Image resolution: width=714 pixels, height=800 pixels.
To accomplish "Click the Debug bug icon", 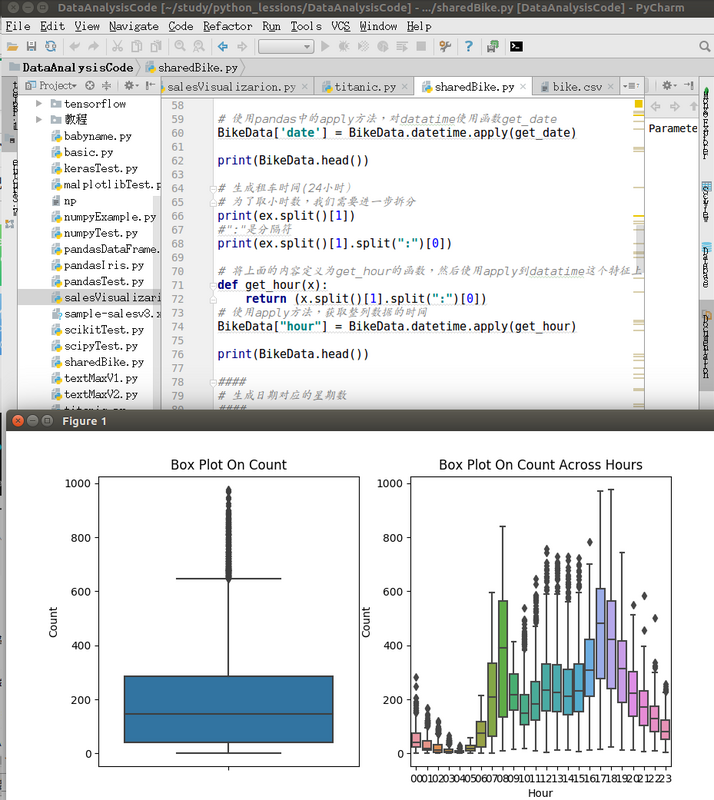I will coord(344,46).
